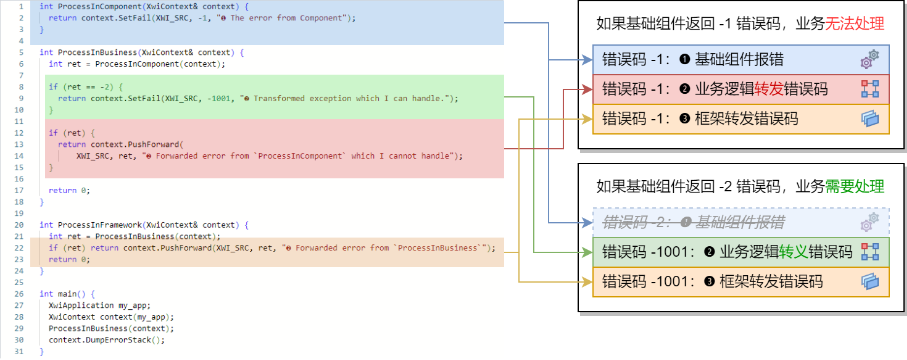Click "int ret = ProcessInBusiness(context);" on line 21
Viewport: 907px width, 360px height.
134,236
